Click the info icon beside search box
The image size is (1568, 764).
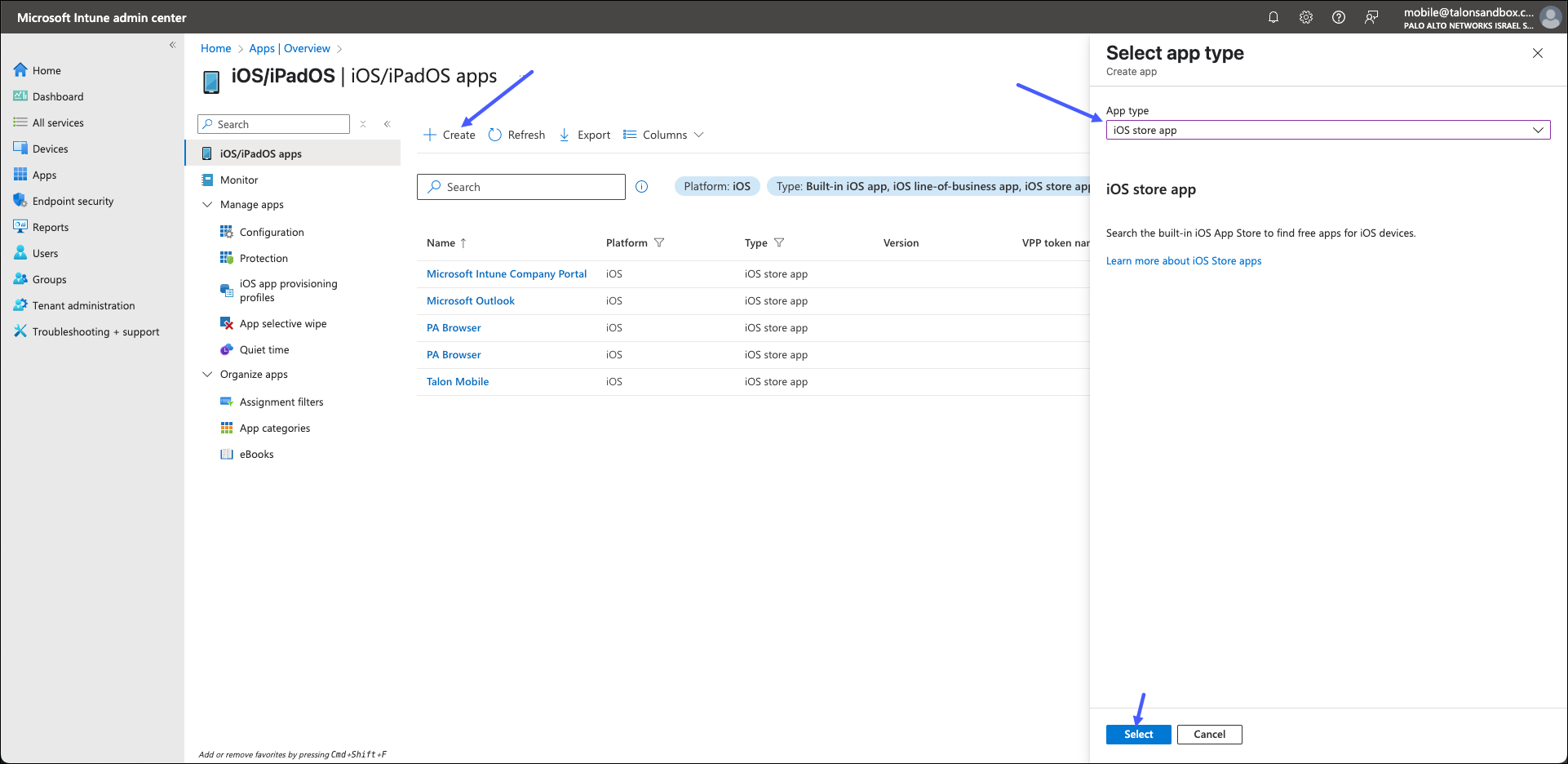[642, 187]
